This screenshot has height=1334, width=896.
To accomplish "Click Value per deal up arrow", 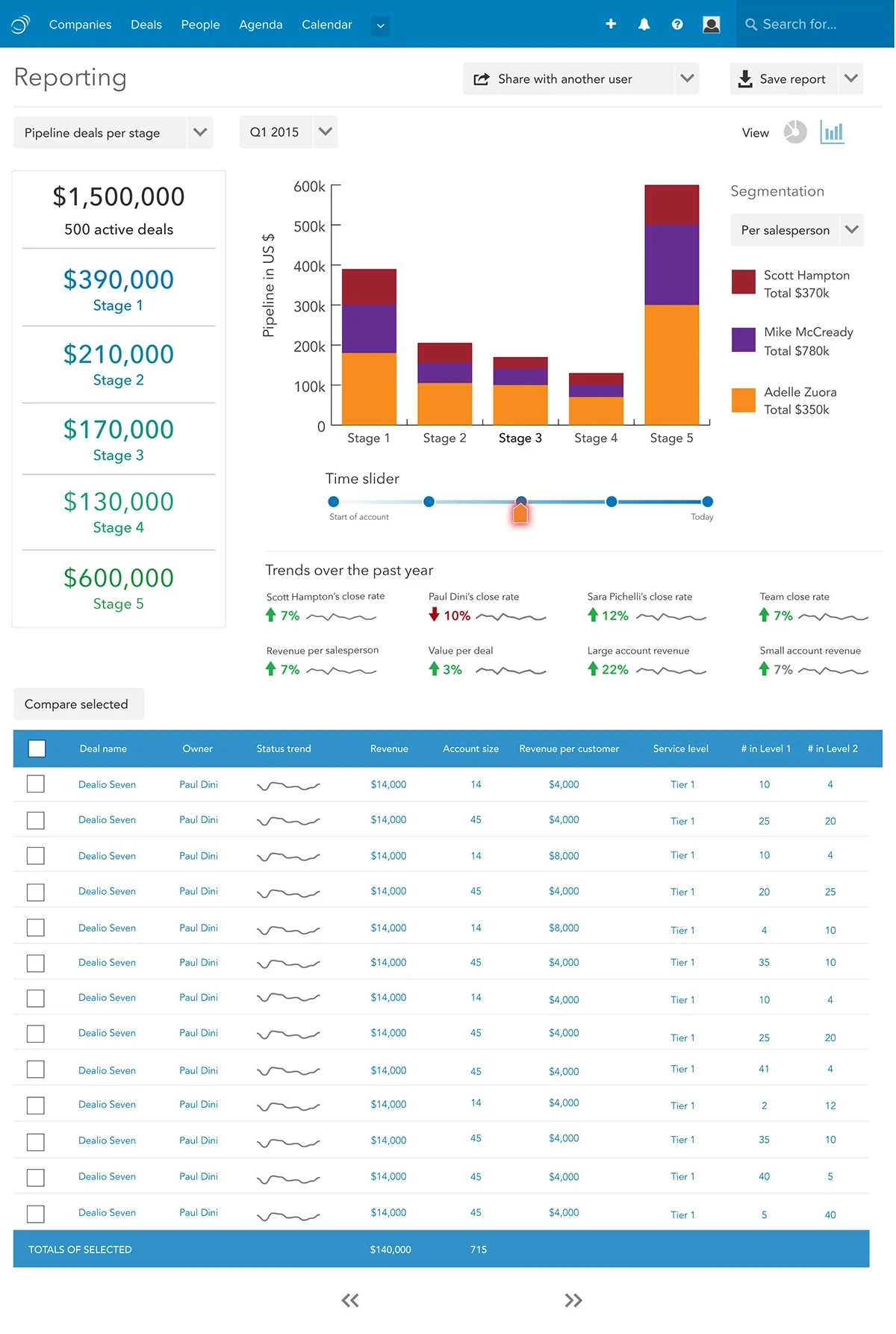I will click(434, 668).
